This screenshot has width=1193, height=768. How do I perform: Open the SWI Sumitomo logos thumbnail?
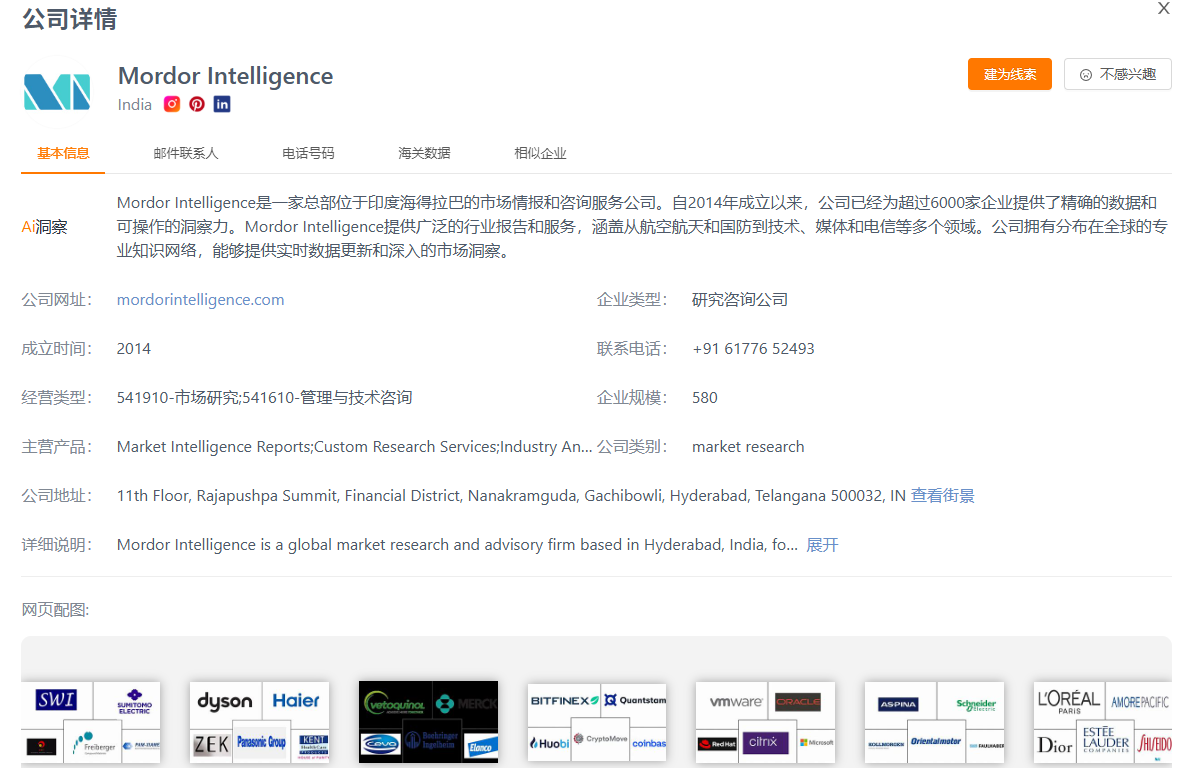coord(91,722)
